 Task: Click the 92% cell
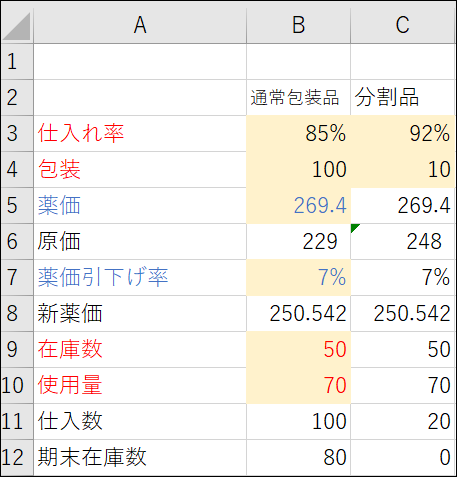(x=403, y=134)
